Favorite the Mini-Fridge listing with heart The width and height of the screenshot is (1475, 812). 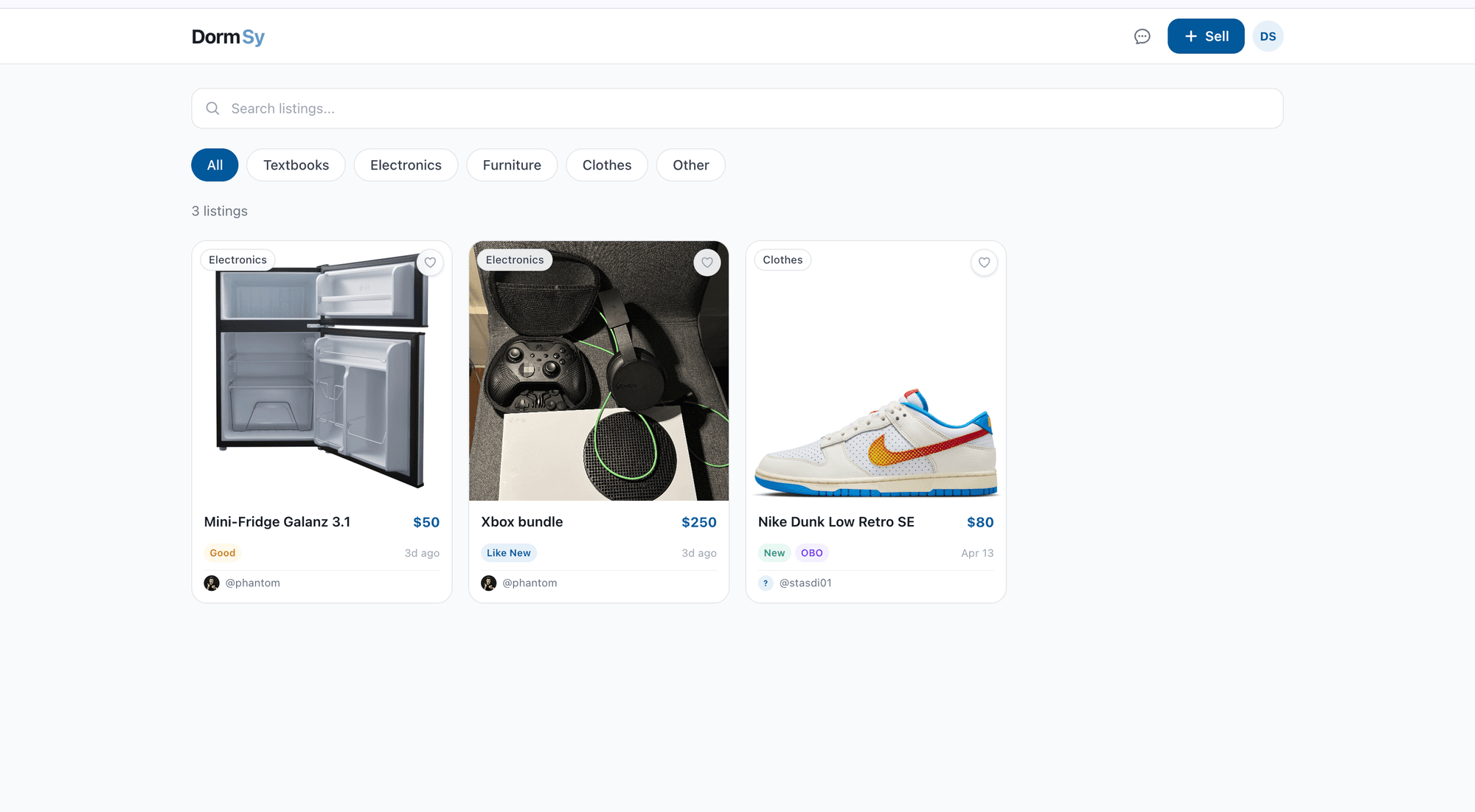click(x=430, y=263)
